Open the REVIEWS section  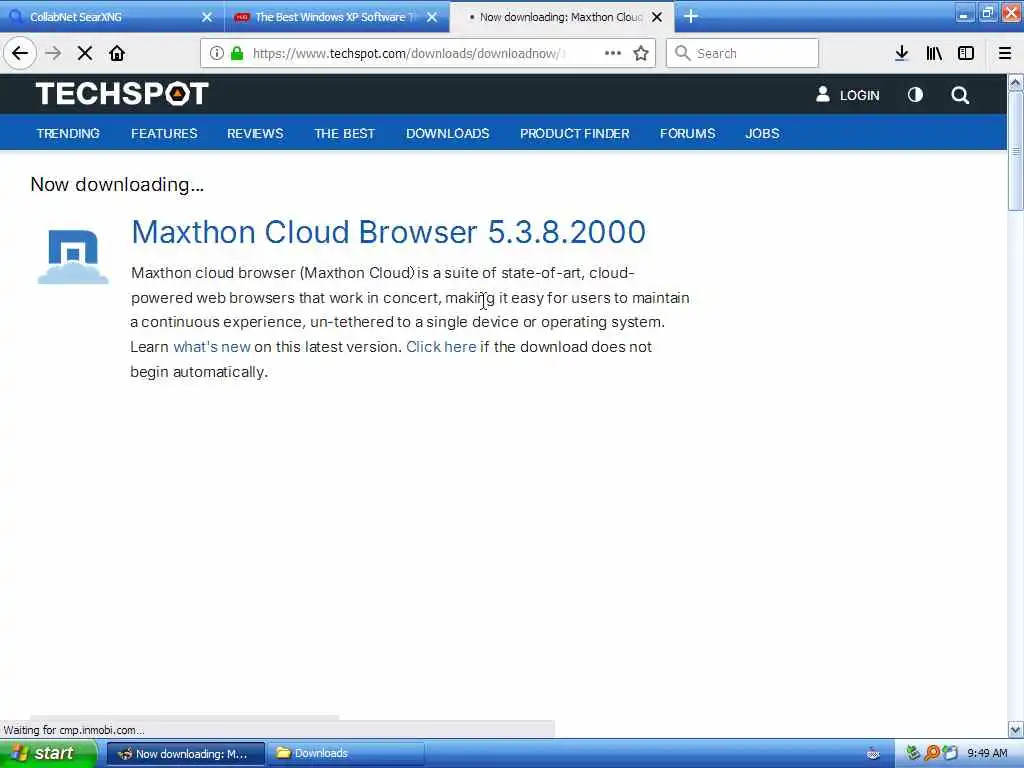(255, 134)
